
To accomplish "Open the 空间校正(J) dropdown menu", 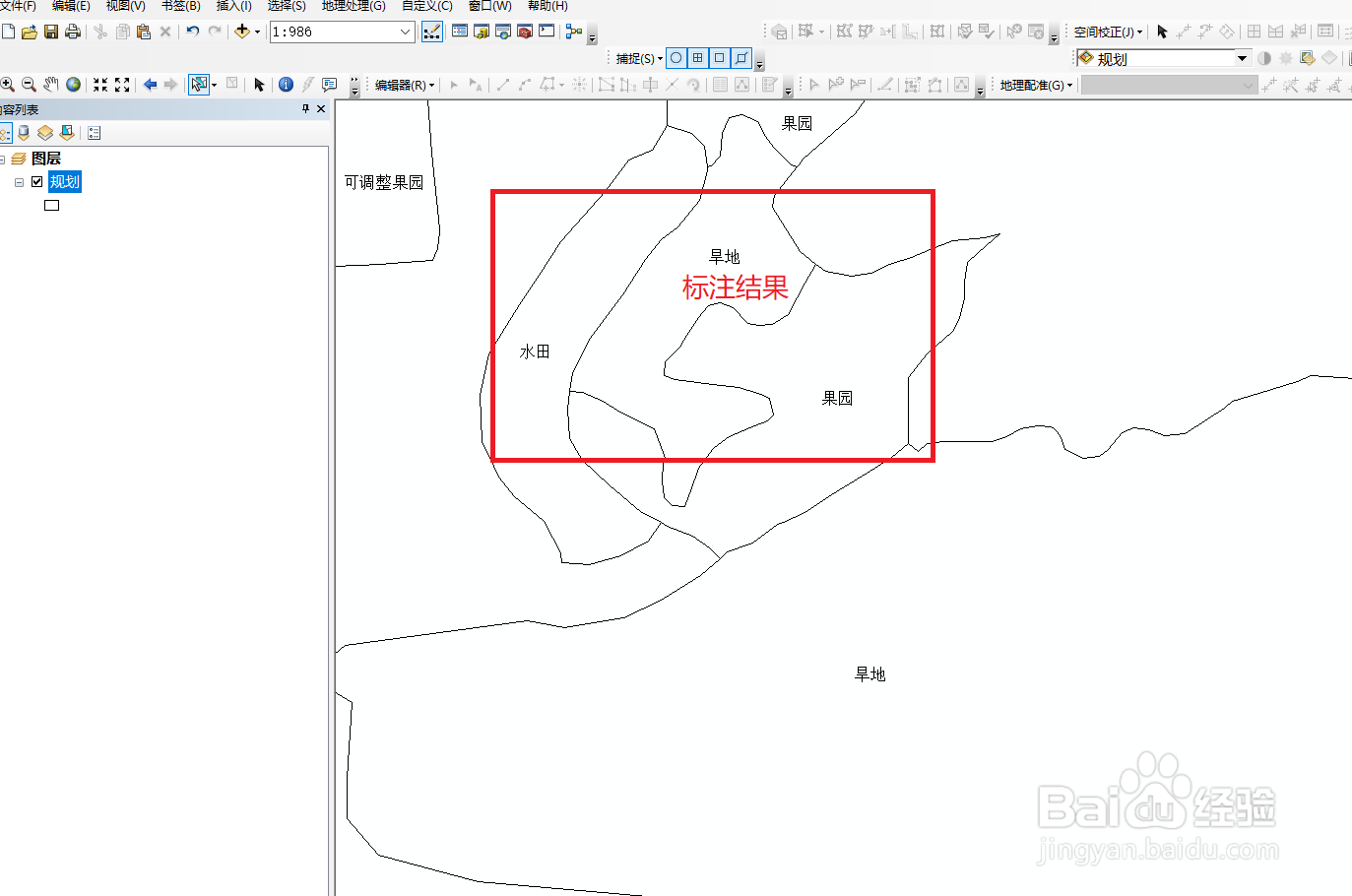I will coord(1105,31).
